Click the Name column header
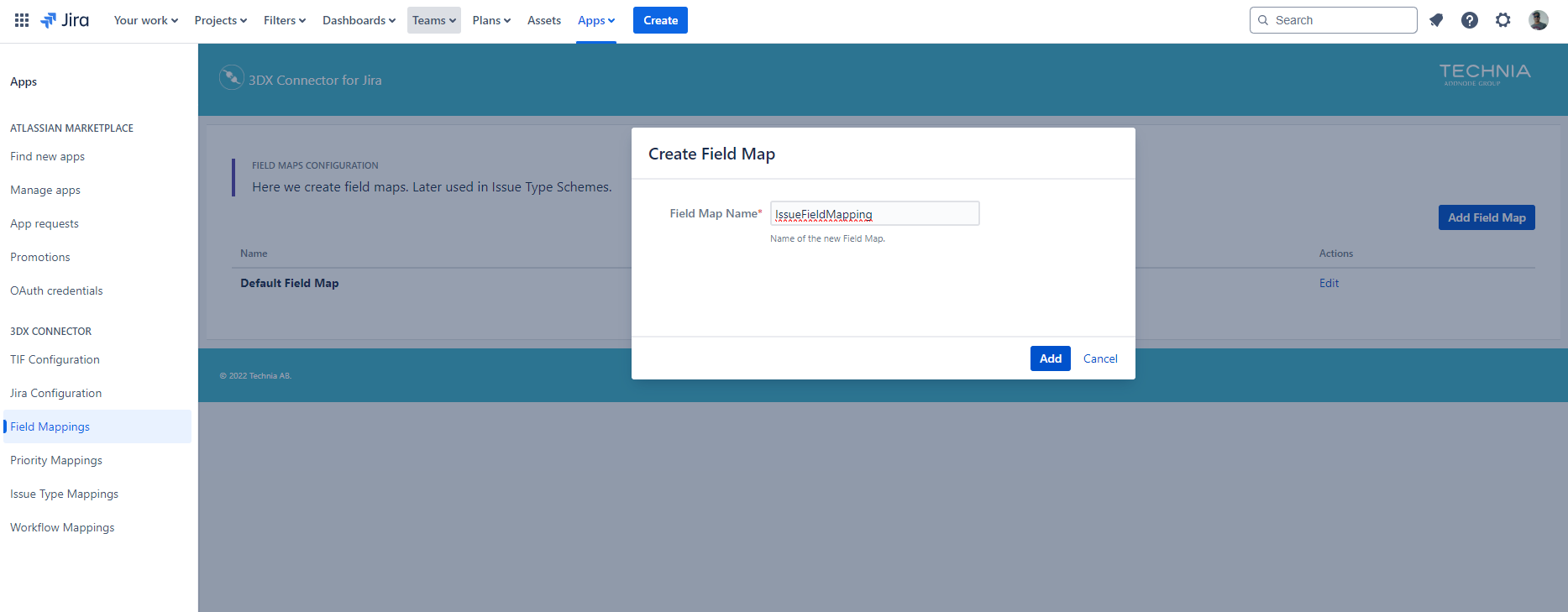Viewport: 1568px width, 612px height. click(x=254, y=254)
